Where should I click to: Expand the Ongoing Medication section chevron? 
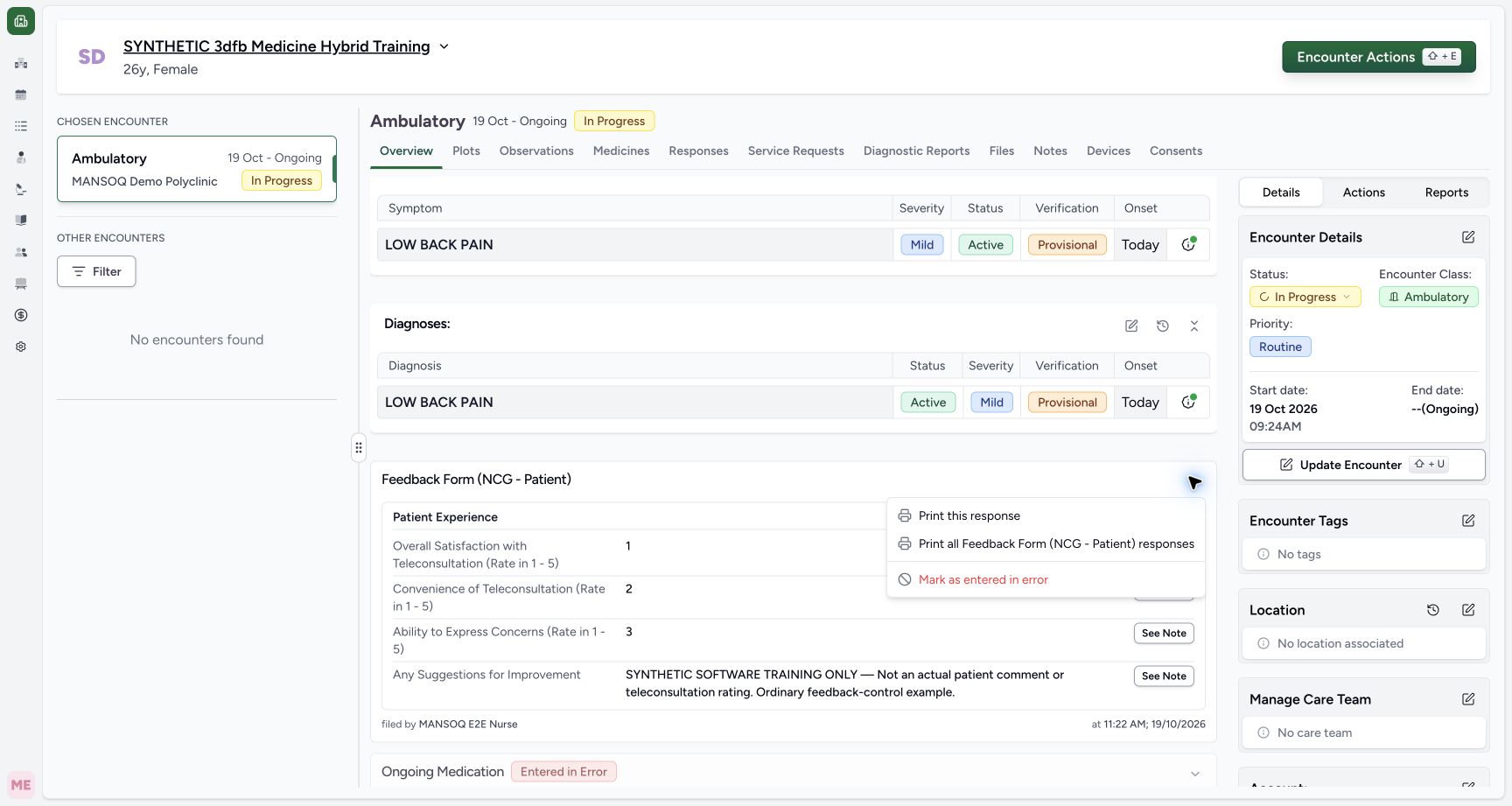pyautogui.click(x=1195, y=774)
